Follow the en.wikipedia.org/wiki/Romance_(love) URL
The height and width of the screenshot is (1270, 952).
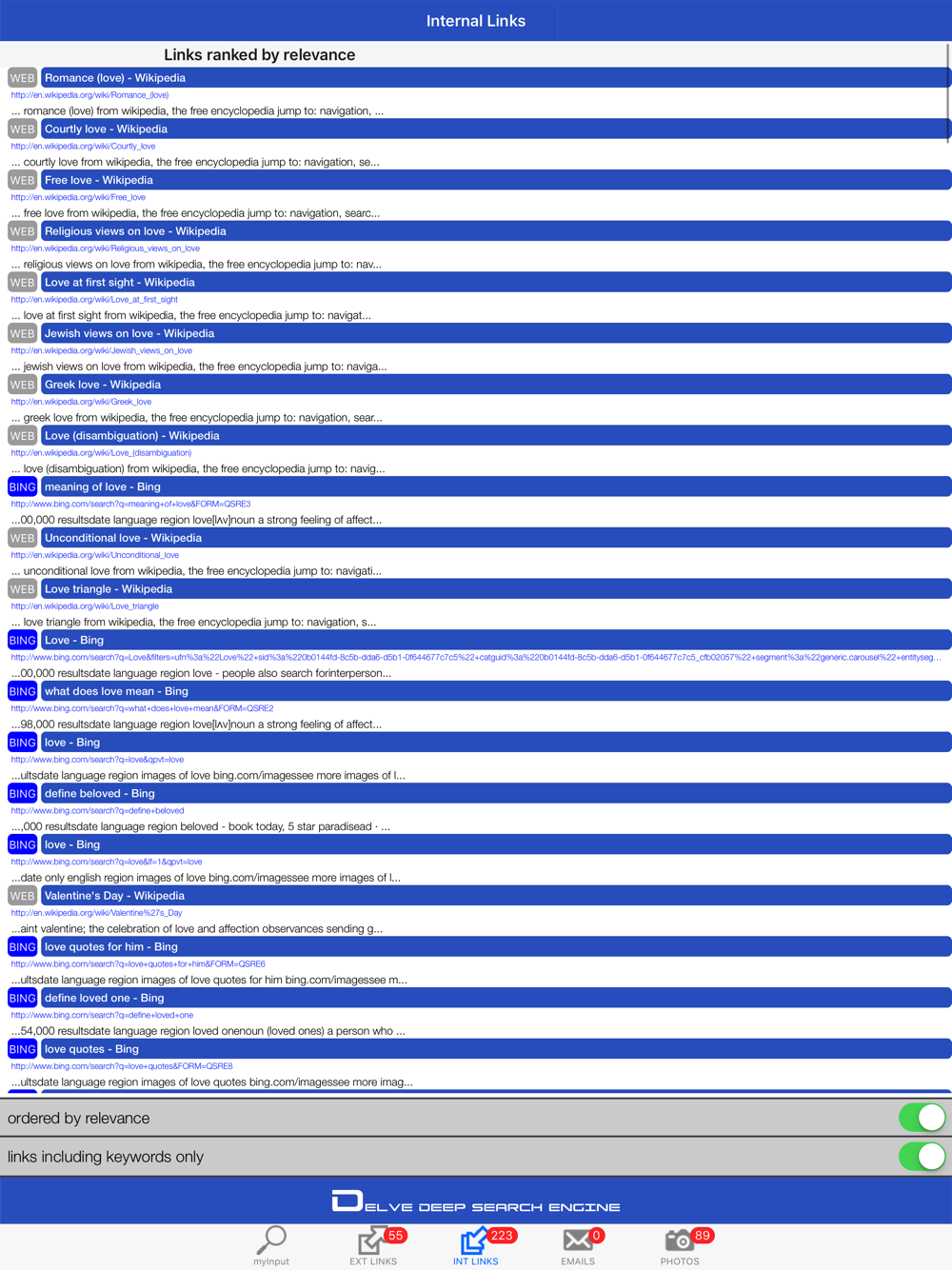click(x=90, y=95)
